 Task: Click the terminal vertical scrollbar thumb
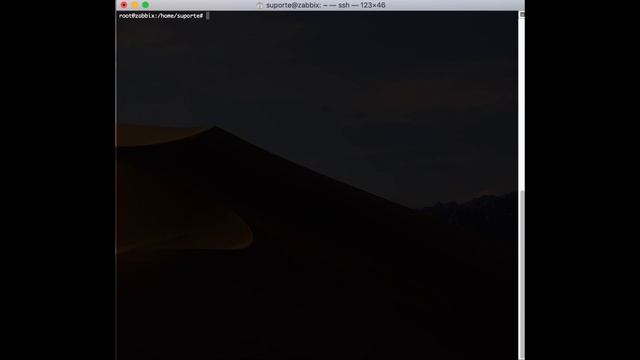pos(522,274)
